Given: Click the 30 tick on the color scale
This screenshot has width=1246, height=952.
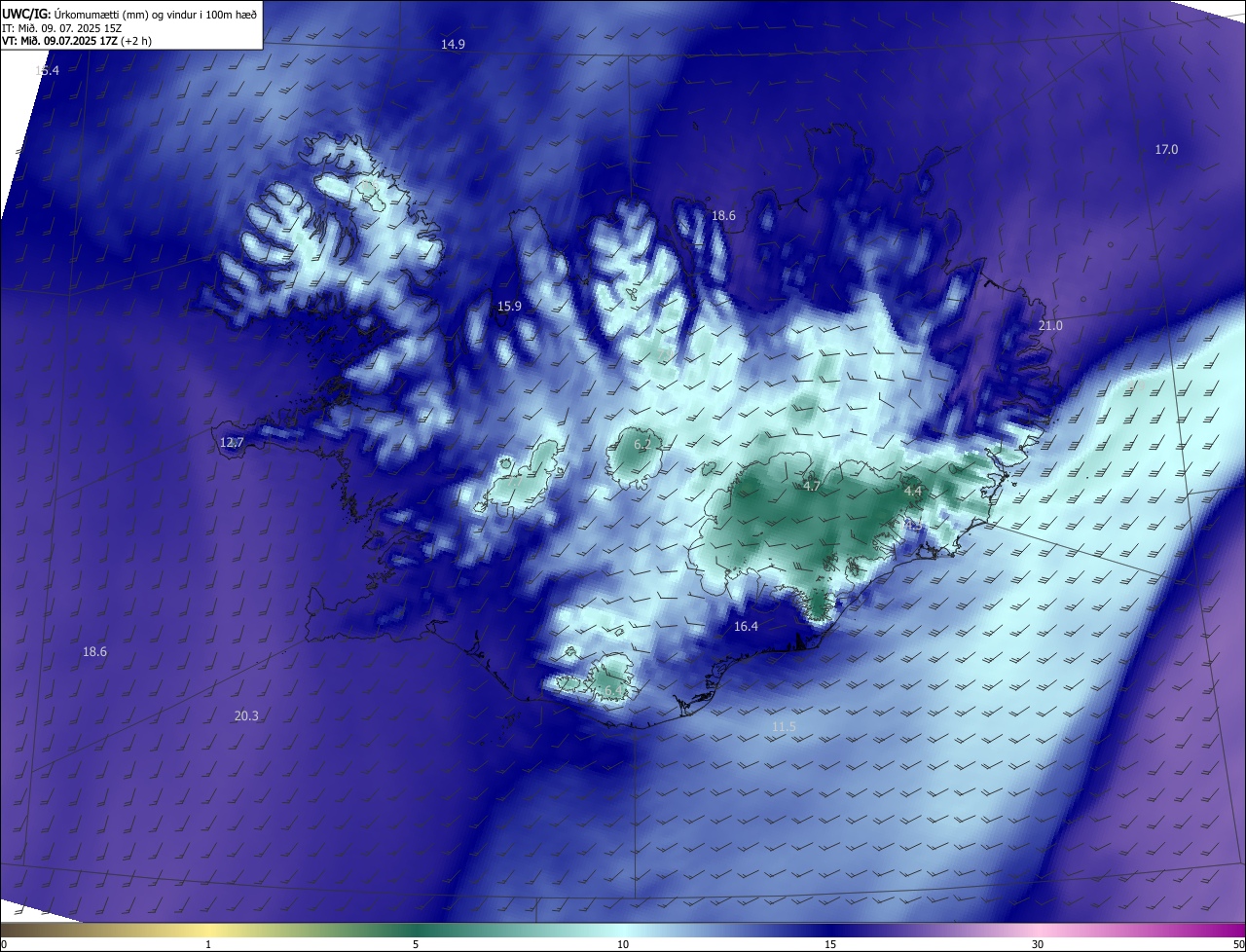Looking at the screenshot, I should click(1038, 945).
